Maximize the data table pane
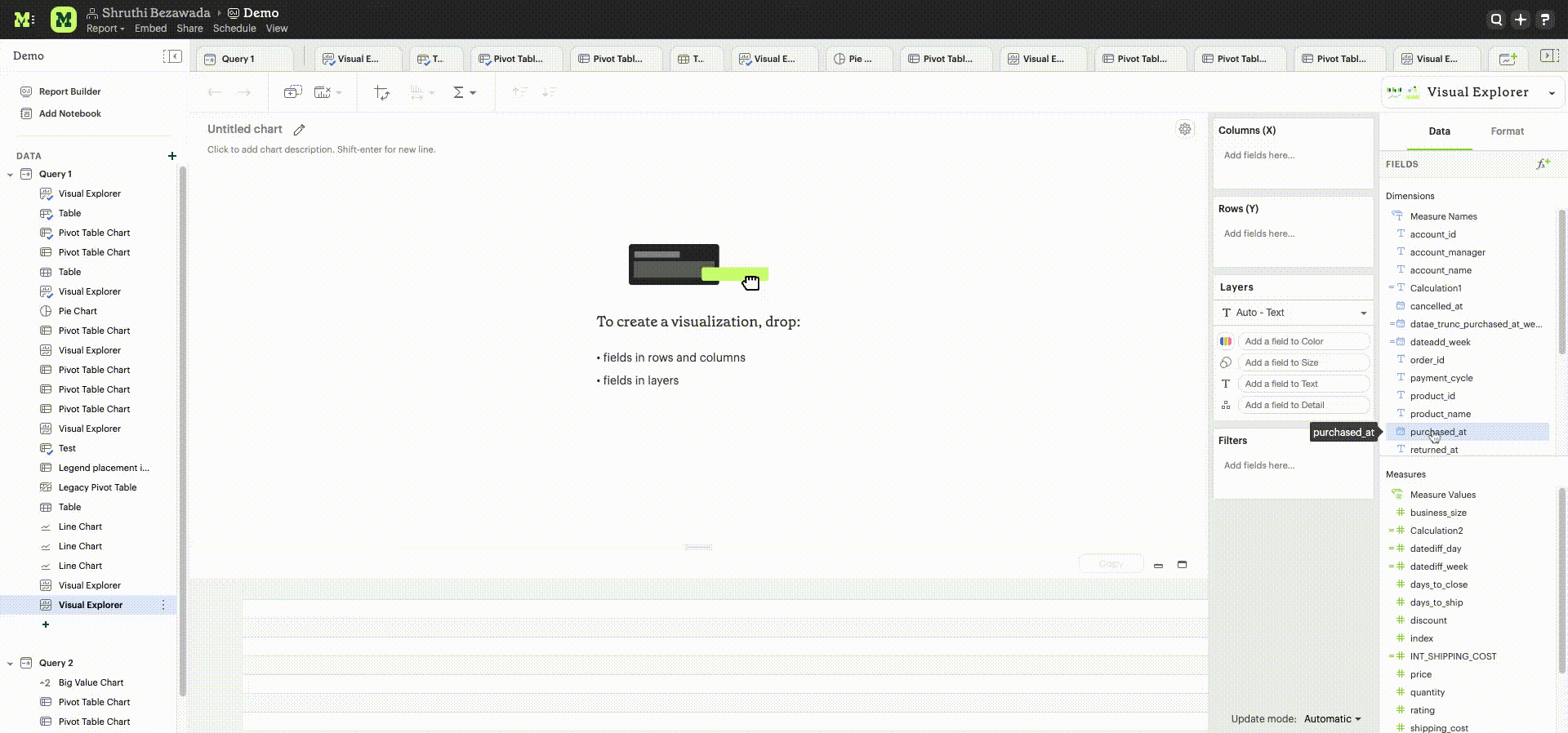The width and height of the screenshot is (1568, 733). (1182, 565)
